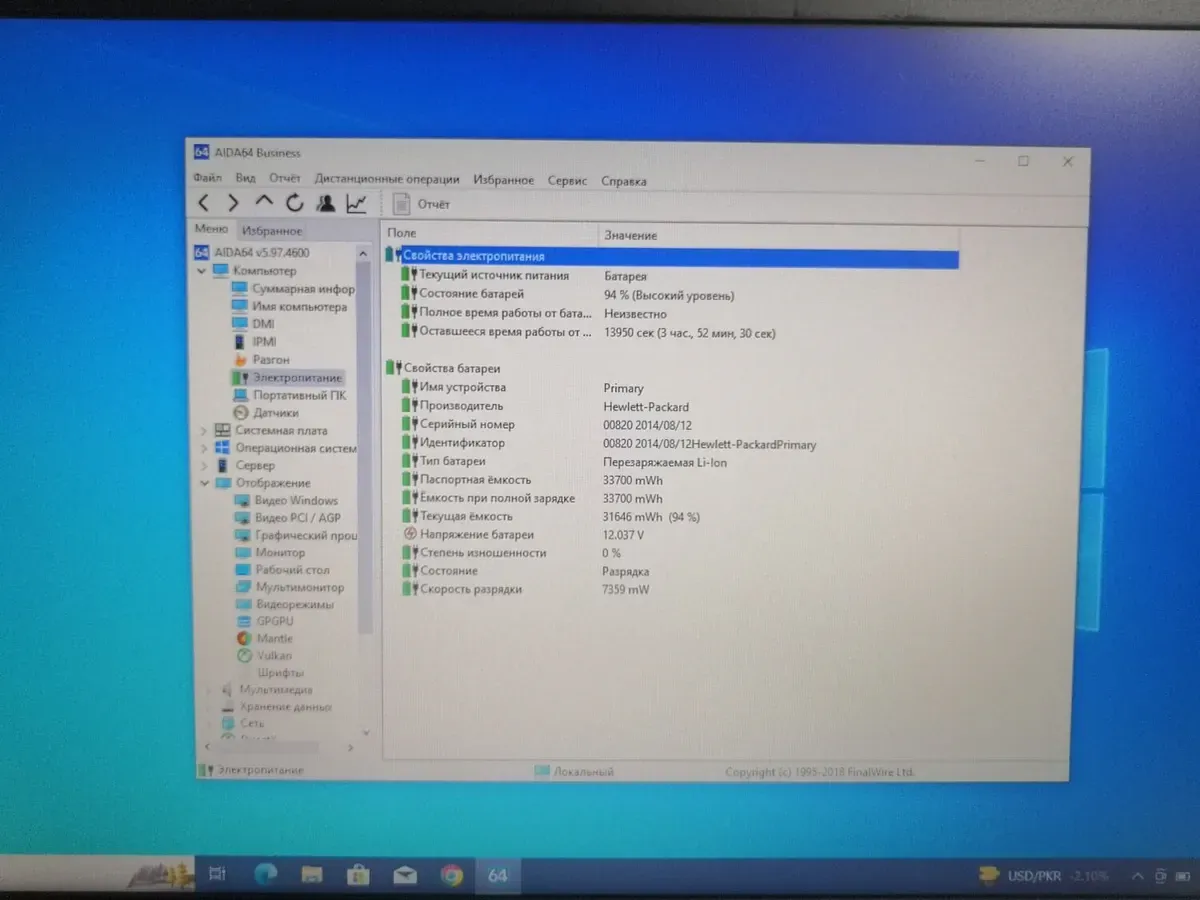This screenshot has height=900, width=1200.
Task: Open user management person icon
Action: (325, 203)
